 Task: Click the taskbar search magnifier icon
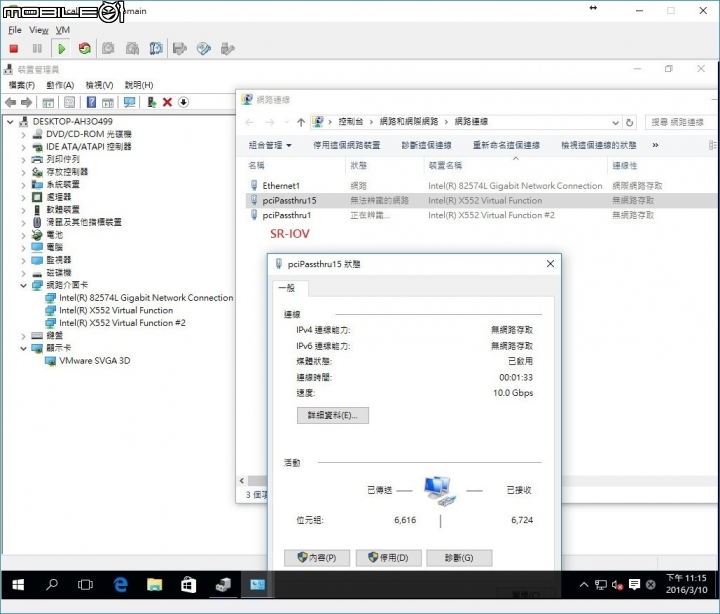52,585
